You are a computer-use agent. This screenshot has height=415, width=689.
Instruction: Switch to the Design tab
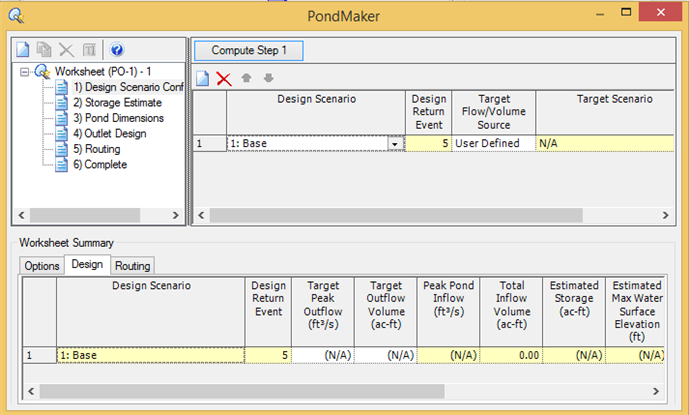pos(87,264)
